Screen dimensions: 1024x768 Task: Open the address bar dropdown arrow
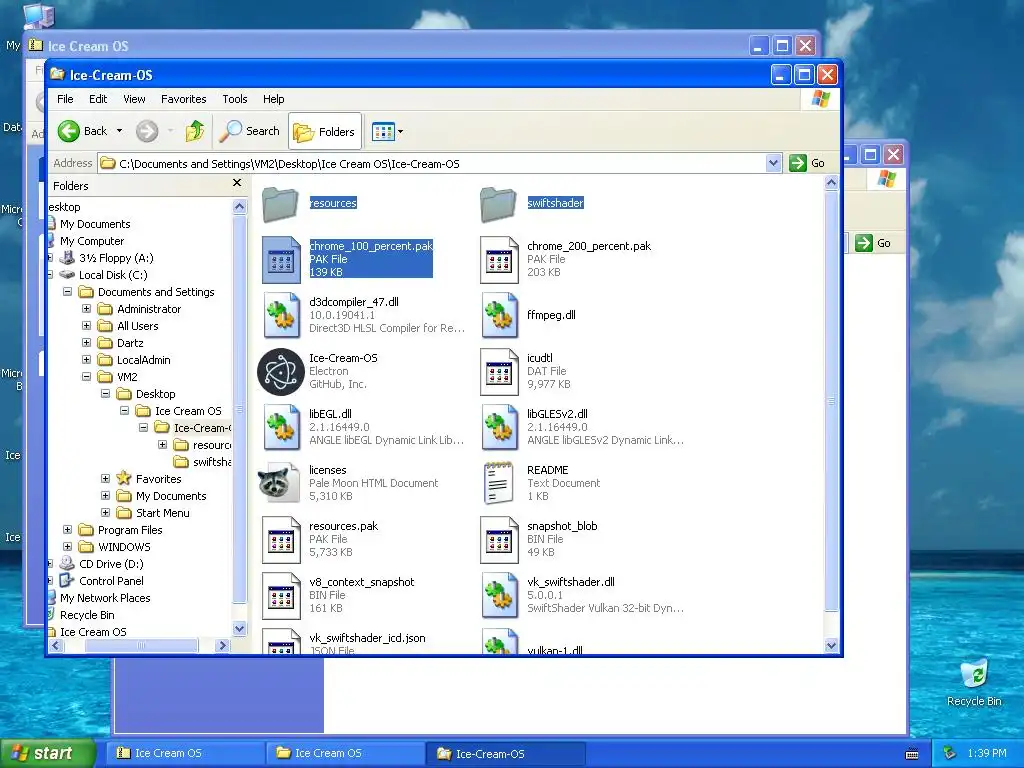773,163
